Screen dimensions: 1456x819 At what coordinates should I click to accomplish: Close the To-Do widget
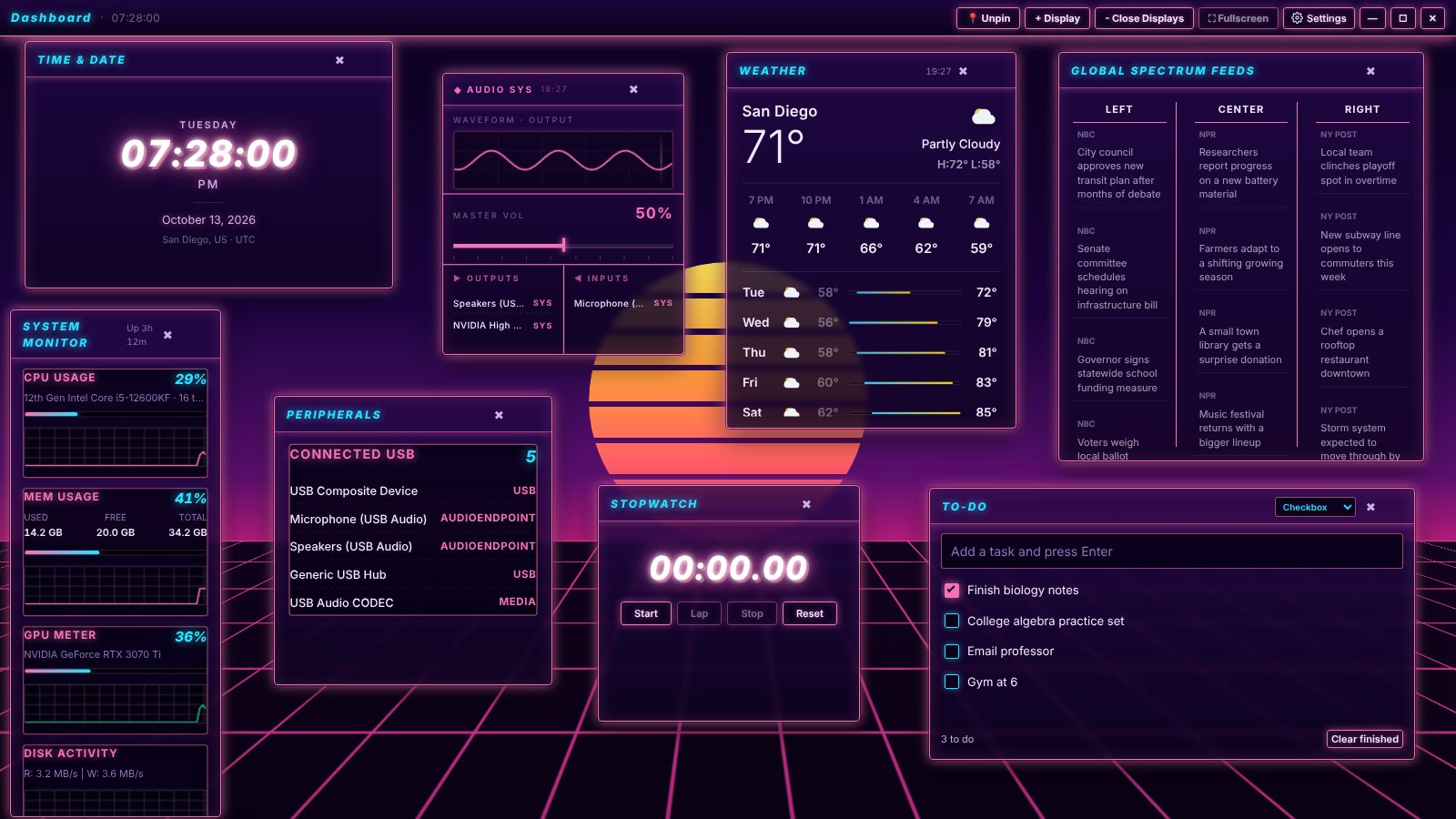(1370, 507)
